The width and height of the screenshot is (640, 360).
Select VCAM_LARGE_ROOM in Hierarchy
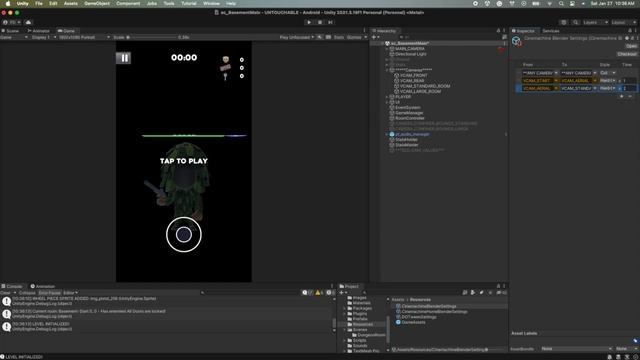click(x=420, y=91)
